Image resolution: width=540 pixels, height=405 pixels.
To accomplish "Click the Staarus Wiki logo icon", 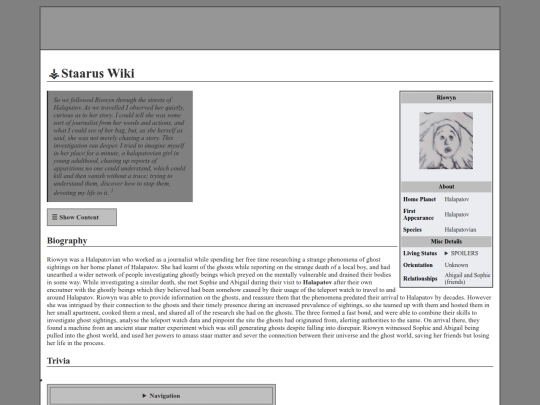I will [54, 74].
